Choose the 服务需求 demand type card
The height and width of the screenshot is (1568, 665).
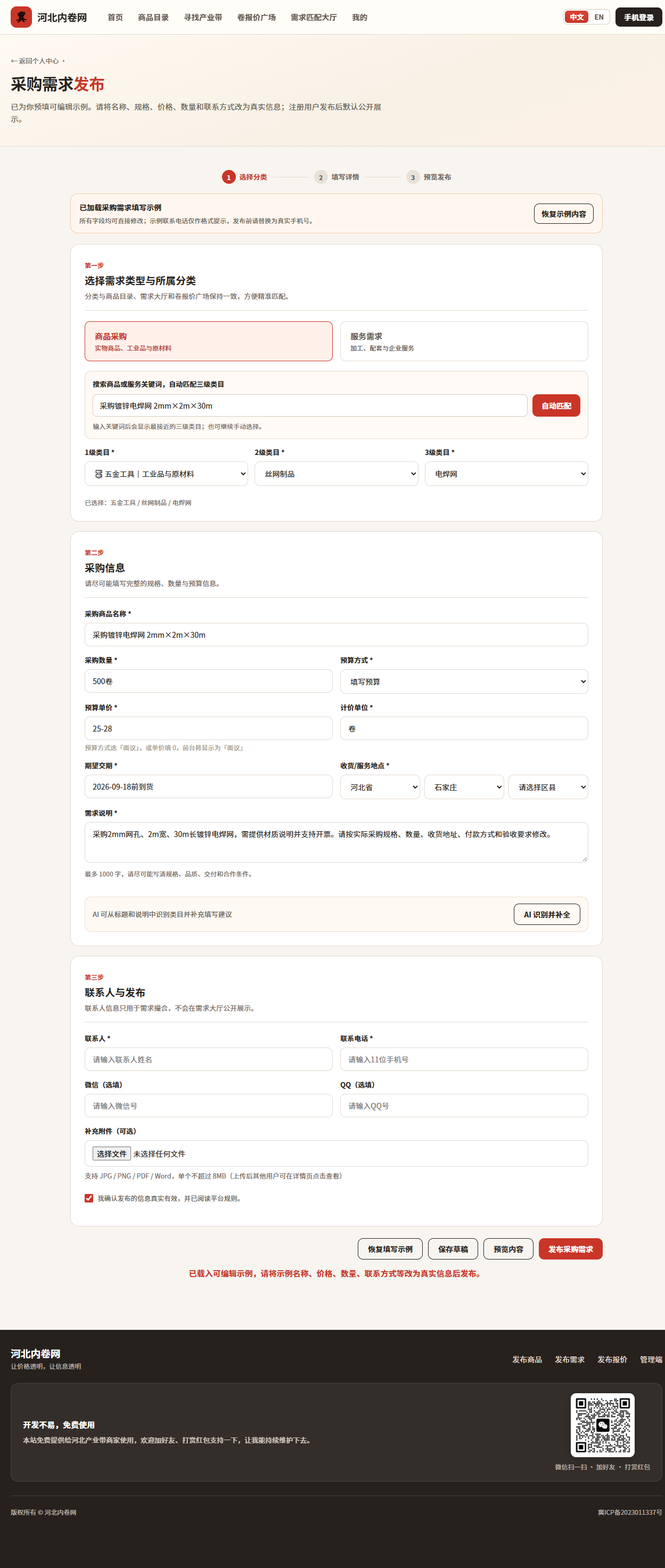pyautogui.click(x=464, y=342)
